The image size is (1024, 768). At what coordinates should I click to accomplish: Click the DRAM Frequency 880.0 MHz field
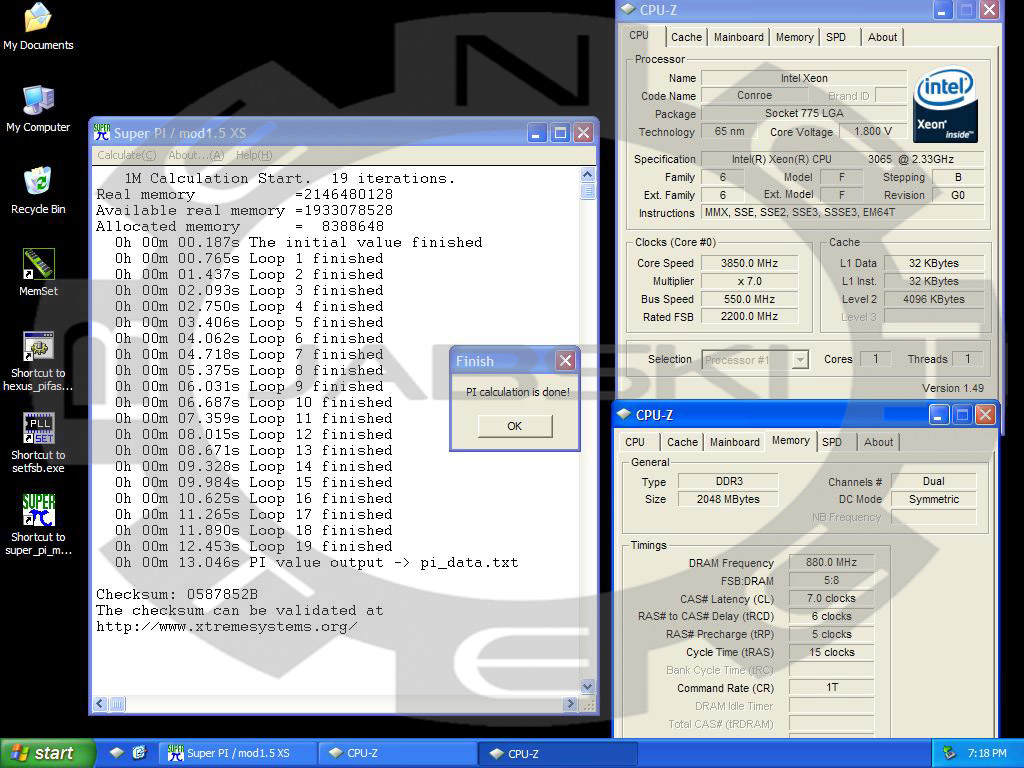(x=831, y=562)
